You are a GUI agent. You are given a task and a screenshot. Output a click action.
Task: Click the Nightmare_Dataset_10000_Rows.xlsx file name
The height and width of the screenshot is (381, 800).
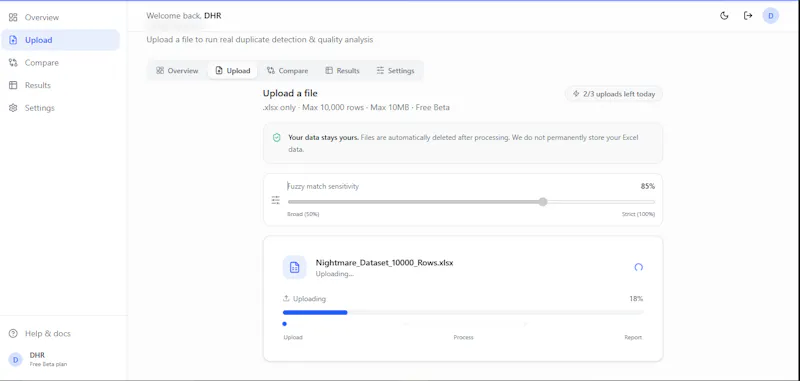coord(384,263)
